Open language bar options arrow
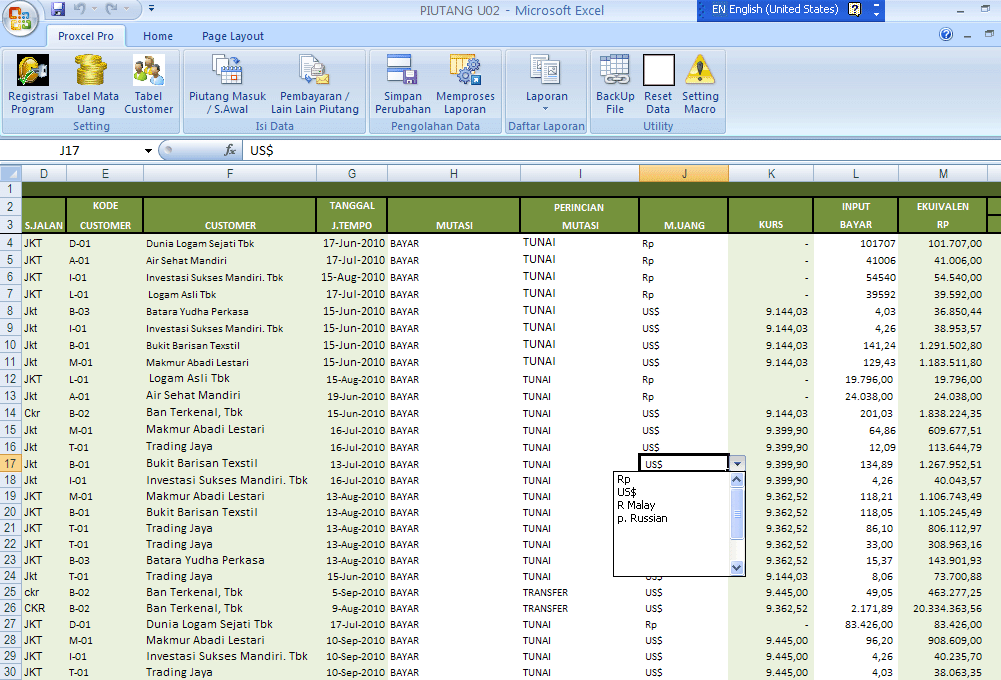The image size is (1001, 680). [x=877, y=13]
